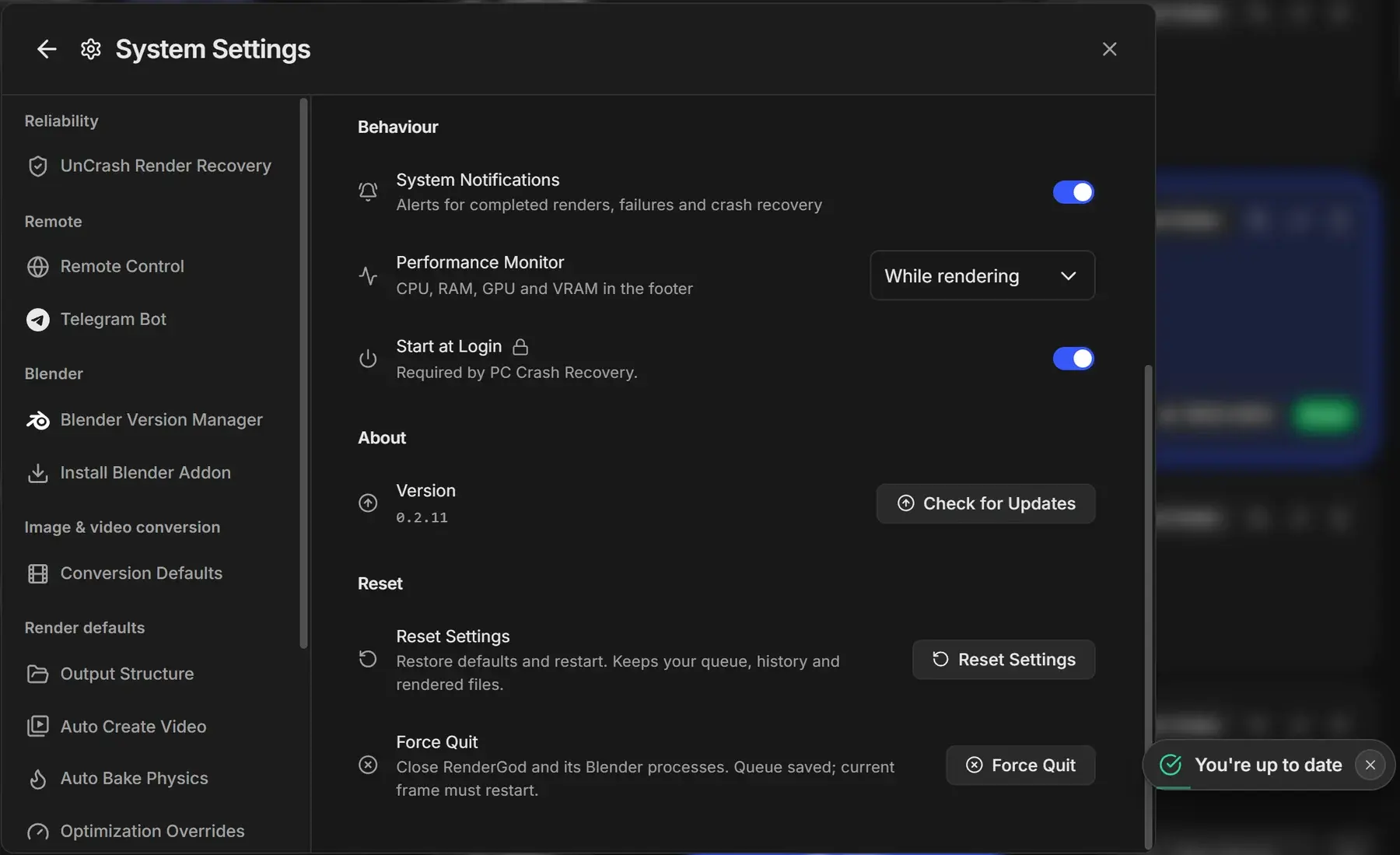Disable the System Notifications toggle
Image resolution: width=1400 pixels, height=855 pixels.
(1073, 192)
